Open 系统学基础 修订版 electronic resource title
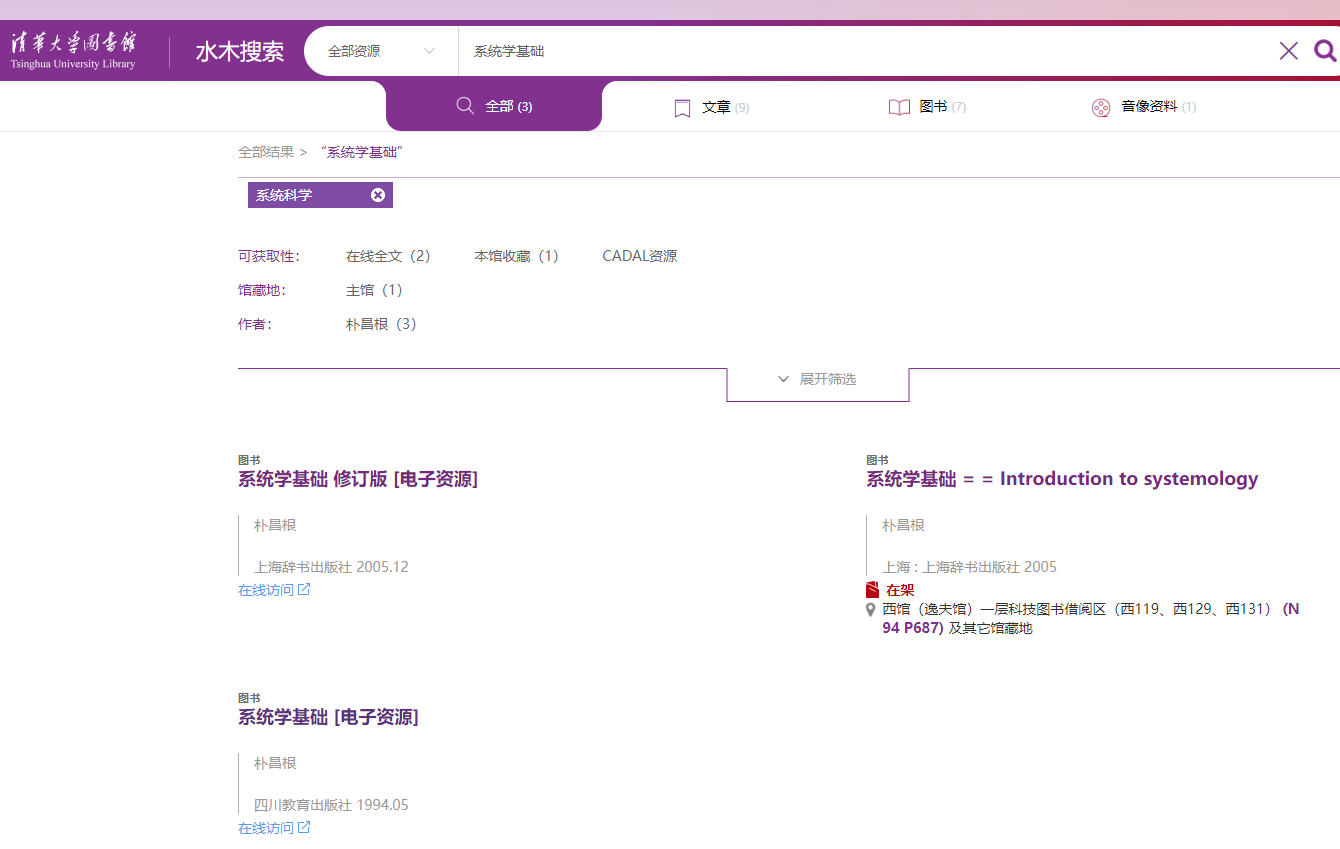Viewport: 1340px width, 849px height. (357, 479)
